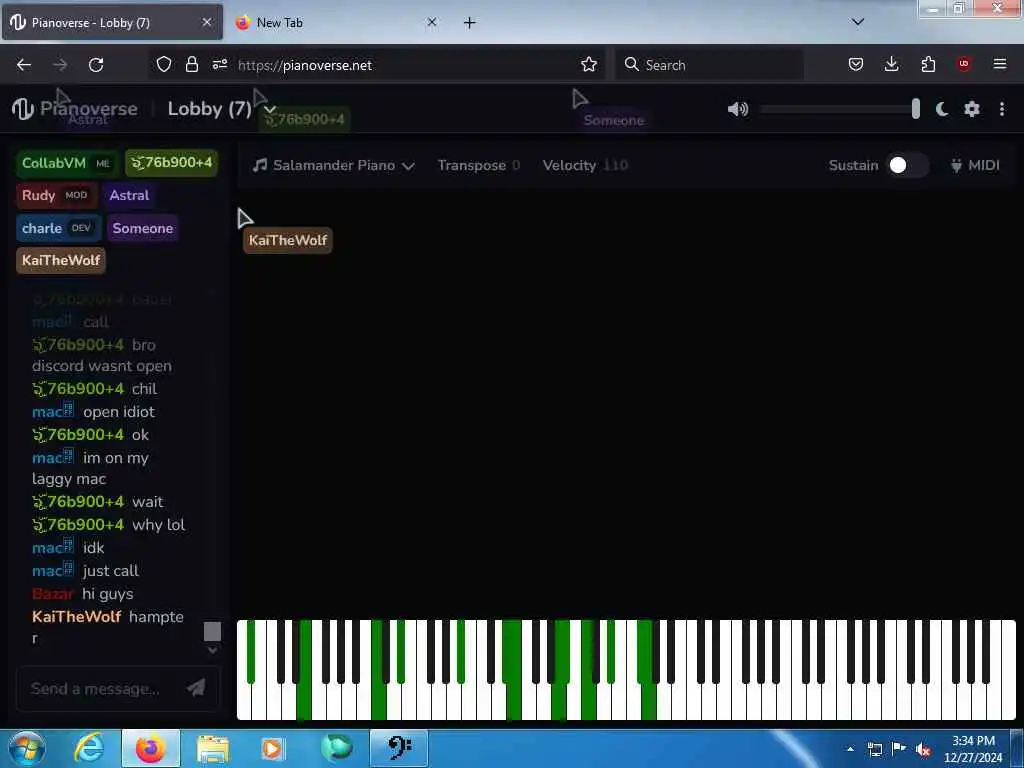Image resolution: width=1024 pixels, height=768 pixels.
Task: Open the vertical three-dot menu
Action: tap(1002, 109)
